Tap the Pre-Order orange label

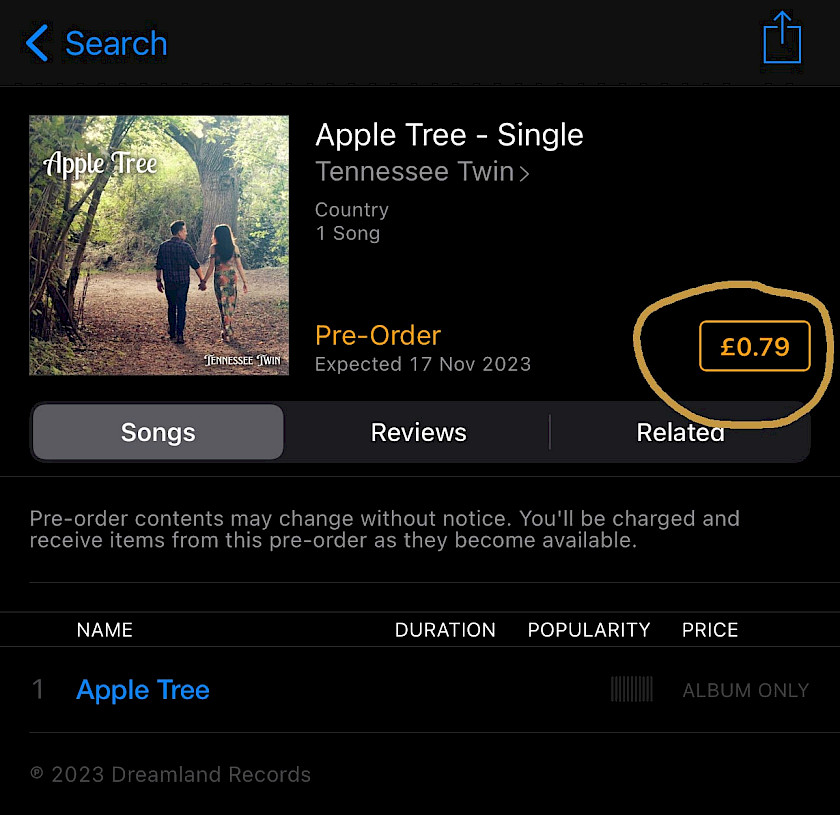[x=378, y=336]
